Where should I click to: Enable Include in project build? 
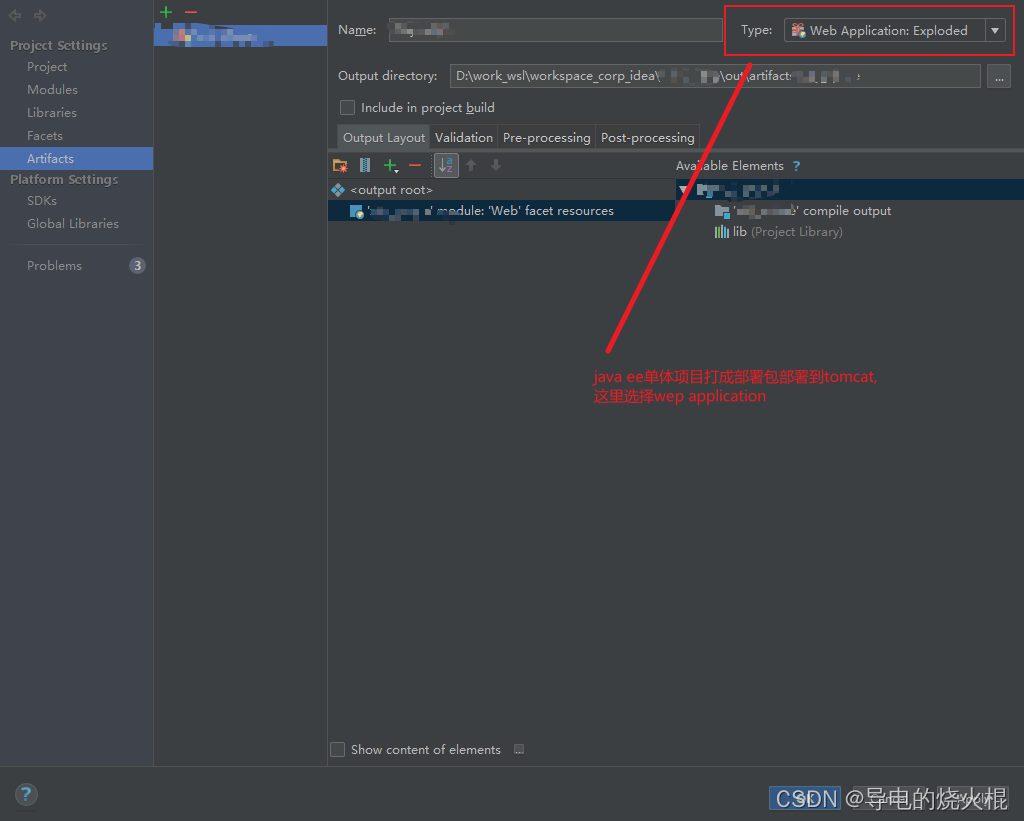click(347, 107)
